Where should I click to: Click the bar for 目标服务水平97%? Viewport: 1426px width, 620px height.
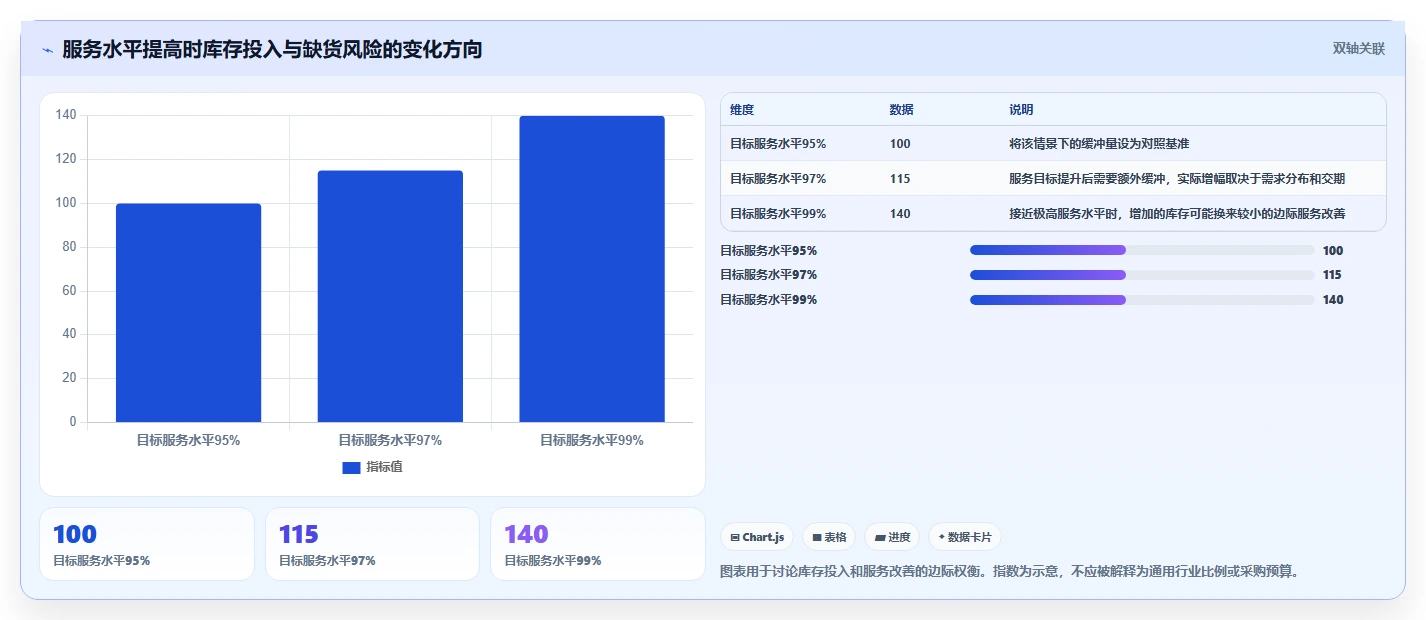pyautogui.click(x=390, y=296)
